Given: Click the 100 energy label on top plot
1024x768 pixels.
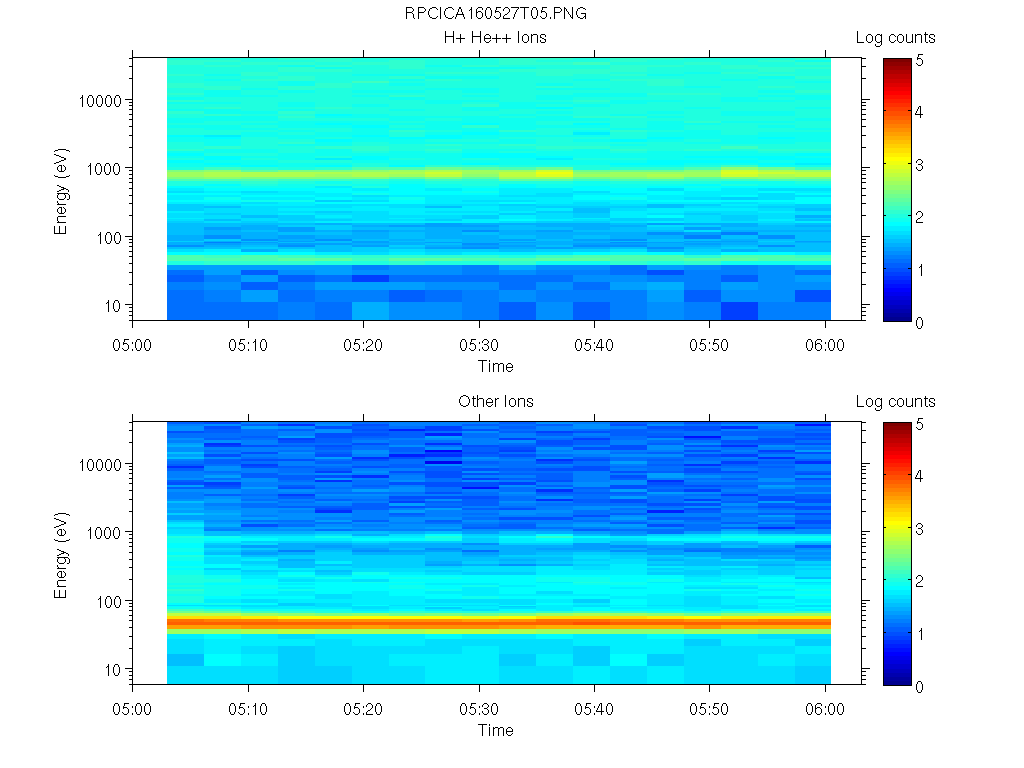Looking at the screenshot, I should 108,238.
